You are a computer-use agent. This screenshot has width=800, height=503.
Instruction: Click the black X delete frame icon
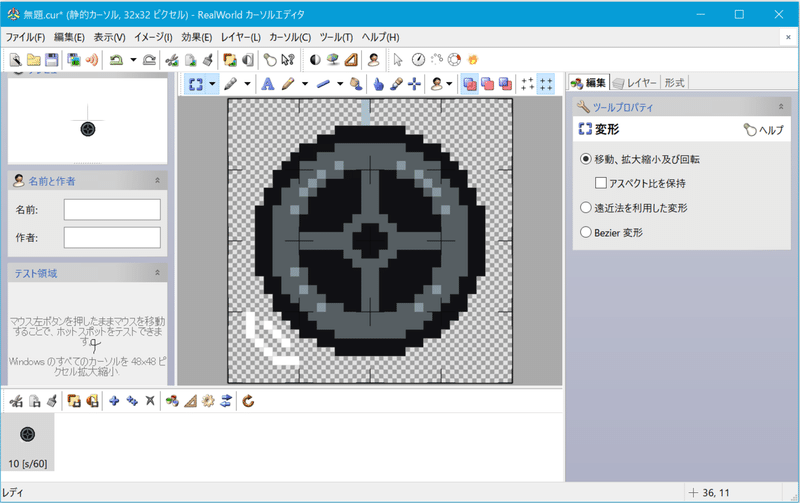tap(150, 401)
